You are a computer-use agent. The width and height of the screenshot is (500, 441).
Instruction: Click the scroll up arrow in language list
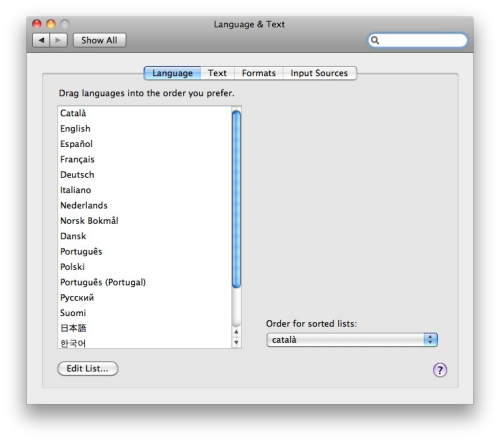point(236,332)
